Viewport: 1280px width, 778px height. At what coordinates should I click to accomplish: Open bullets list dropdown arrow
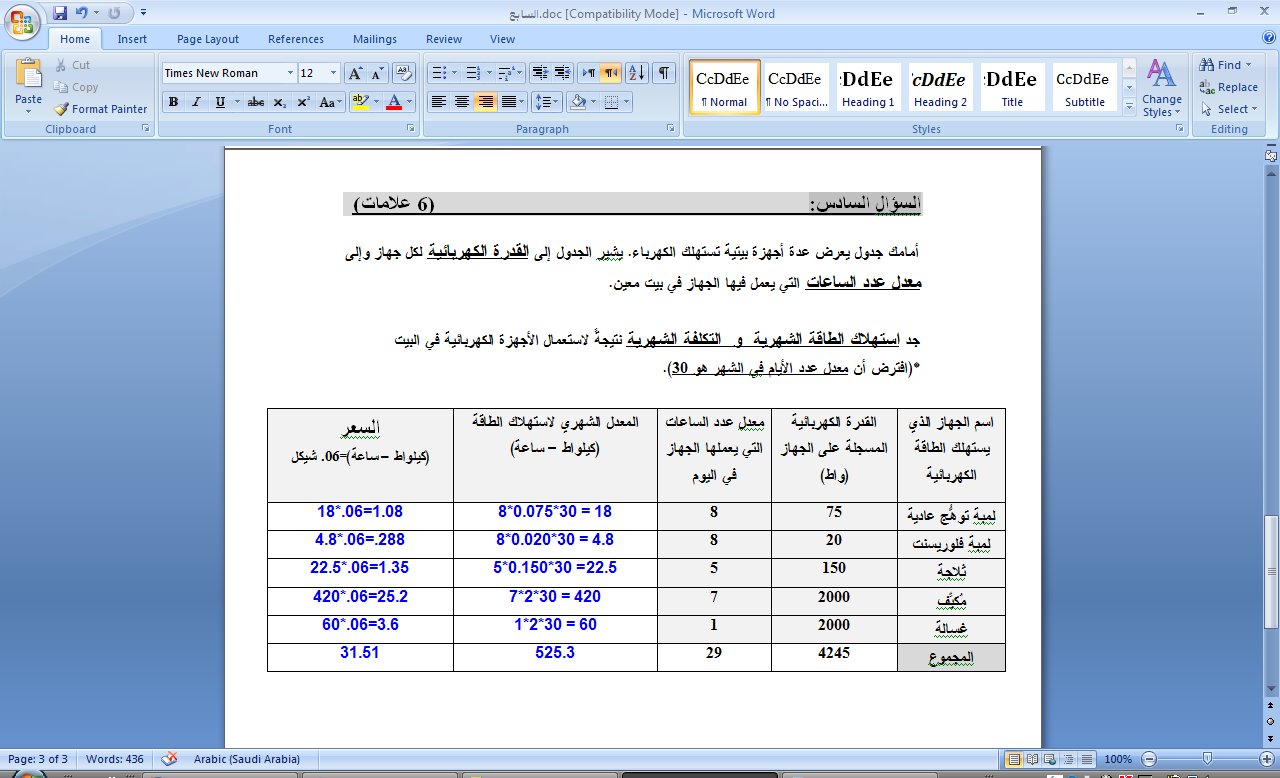pyautogui.click(x=455, y=73)
